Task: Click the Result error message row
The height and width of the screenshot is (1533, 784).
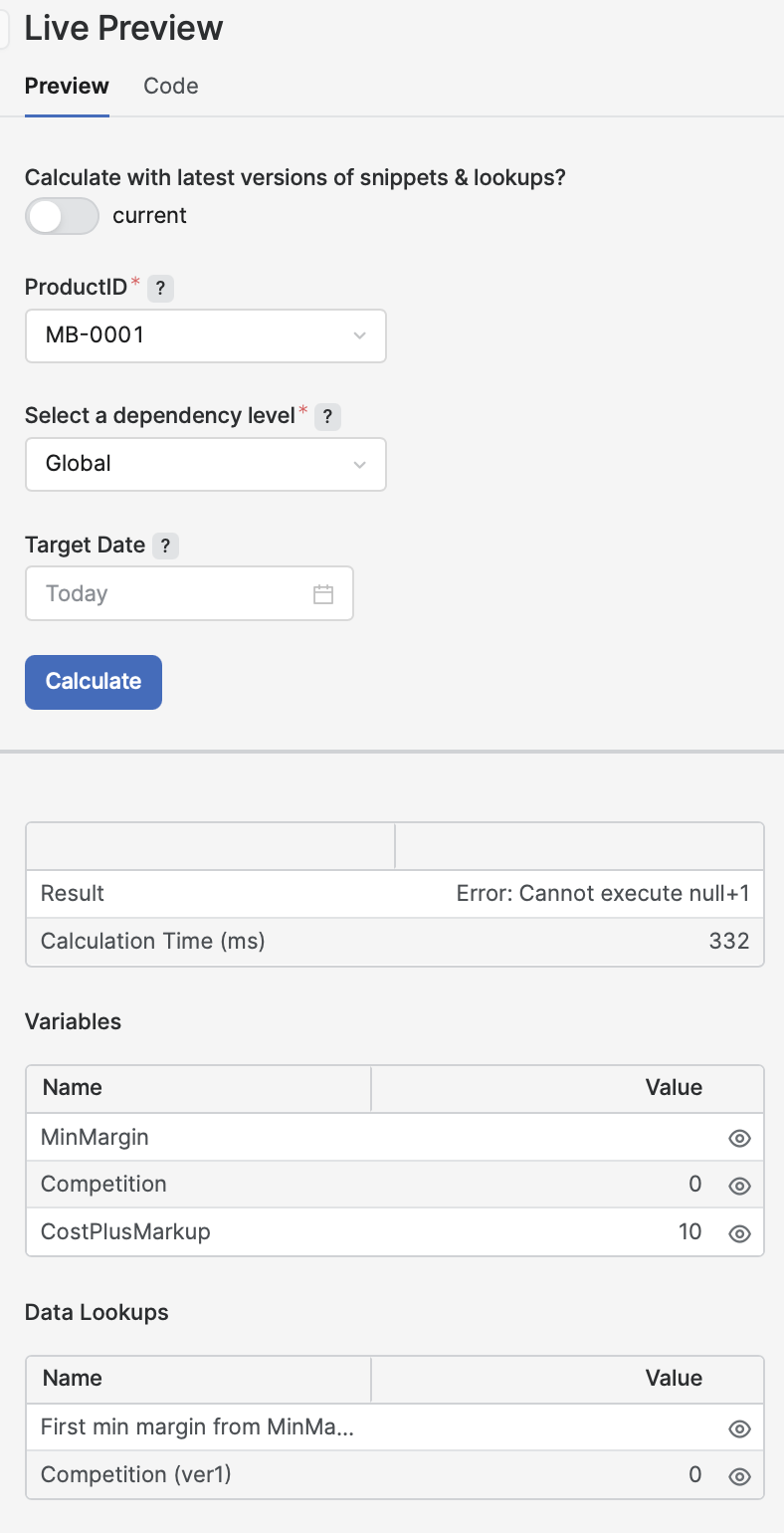Action: 394,894
